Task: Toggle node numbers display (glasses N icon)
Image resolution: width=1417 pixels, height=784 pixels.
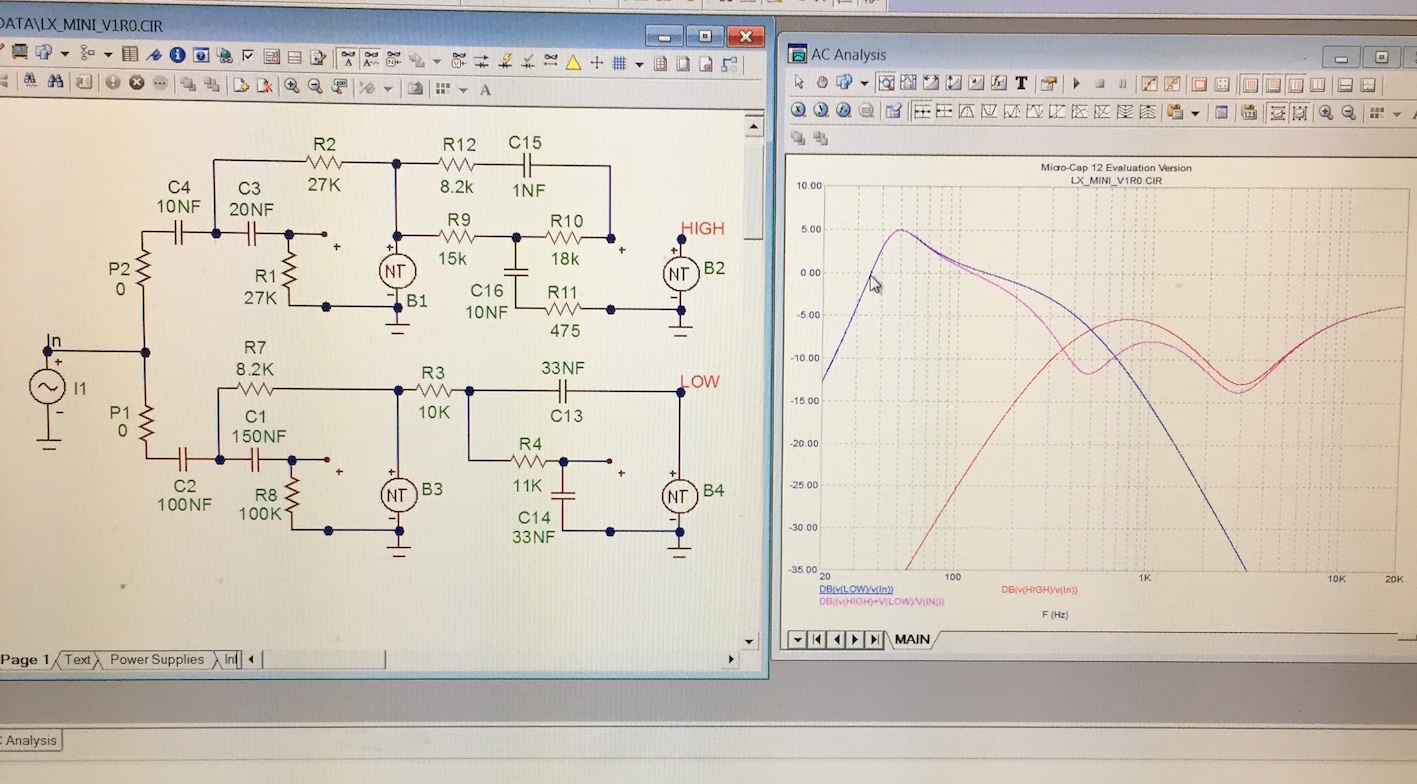Action: tap(393, 61)
